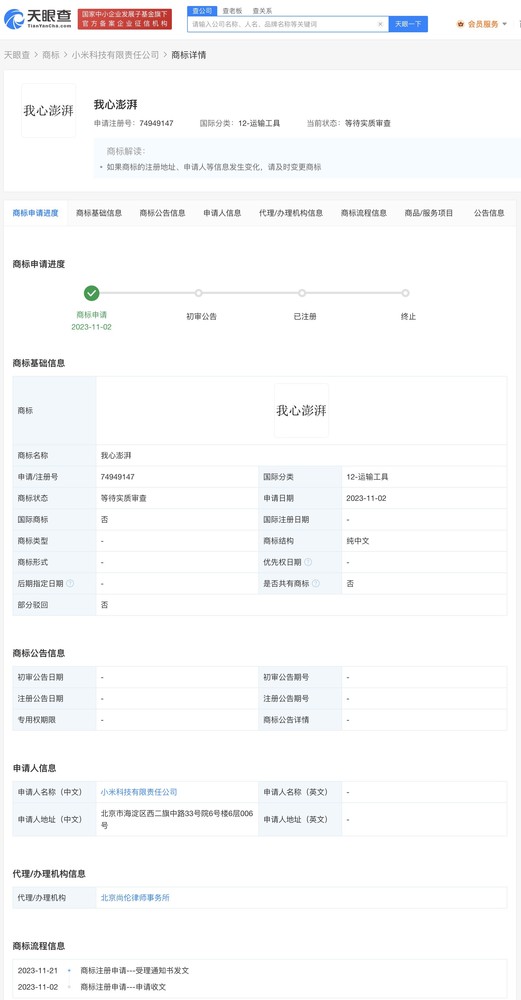
Task: Click the 终止 progress step circle
Action: point(405,293)
